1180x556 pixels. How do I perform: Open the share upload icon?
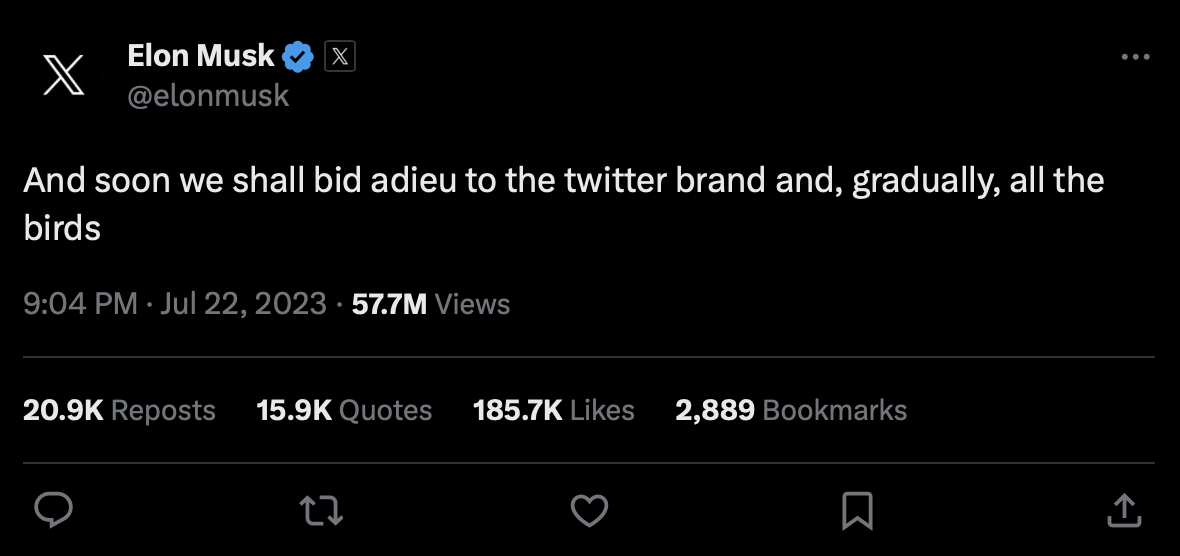1124,510
